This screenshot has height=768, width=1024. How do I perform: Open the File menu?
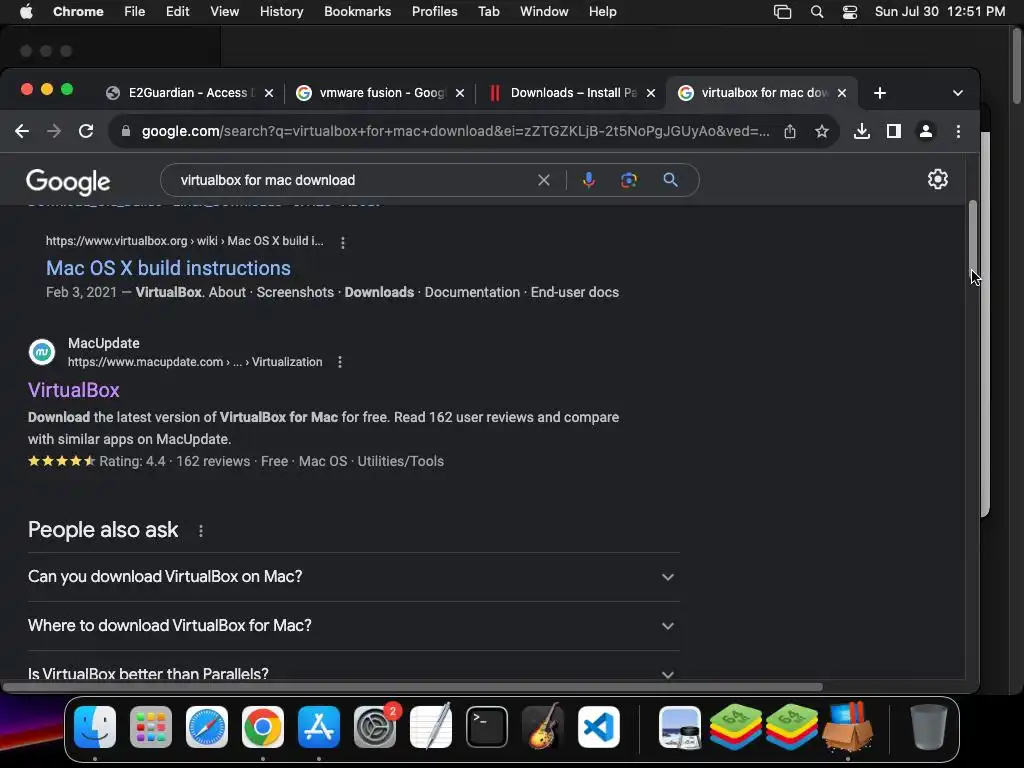pos(135,12)
